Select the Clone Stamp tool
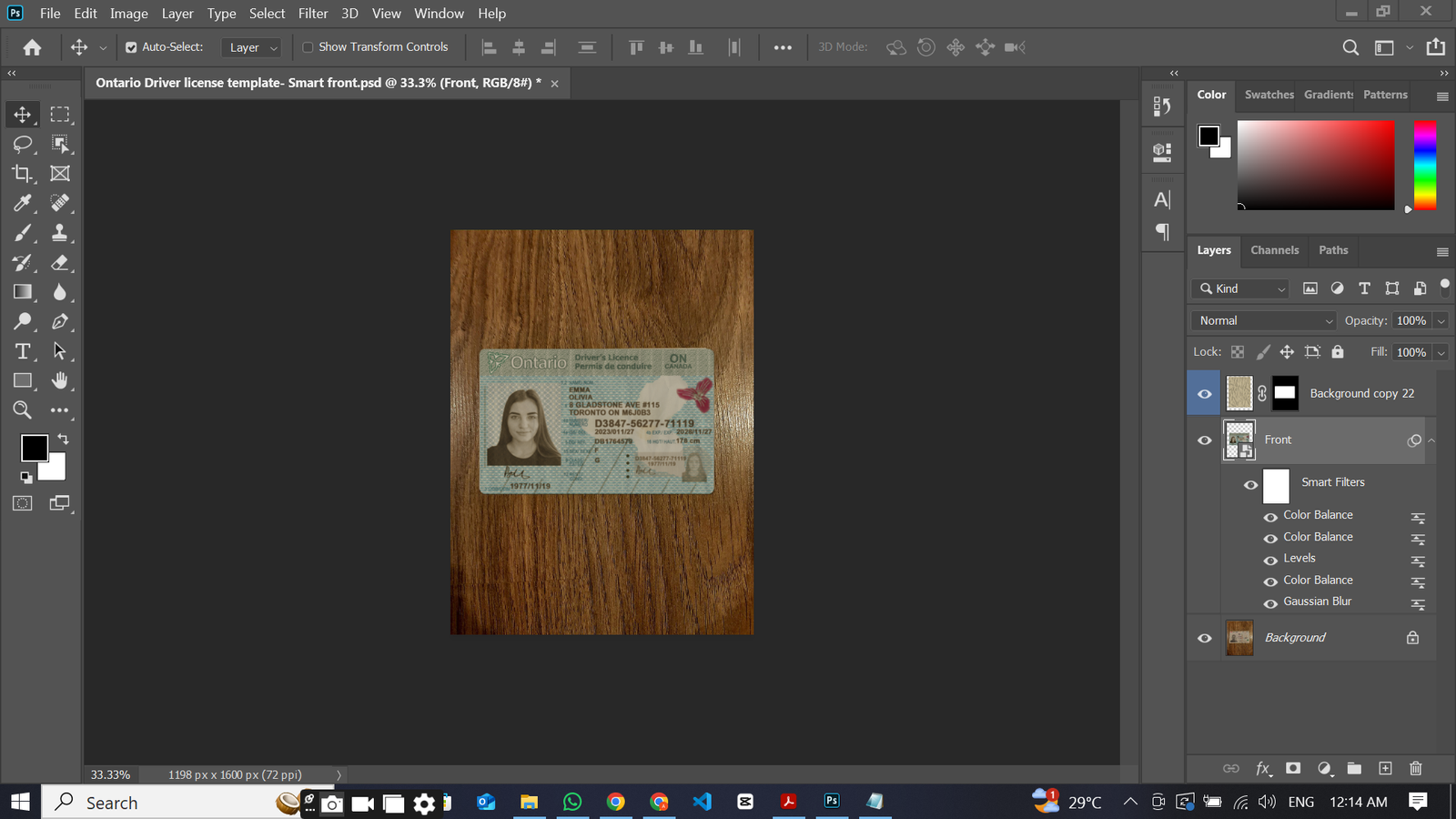This screenshot has height=819, width=1456. coord(60,232)
